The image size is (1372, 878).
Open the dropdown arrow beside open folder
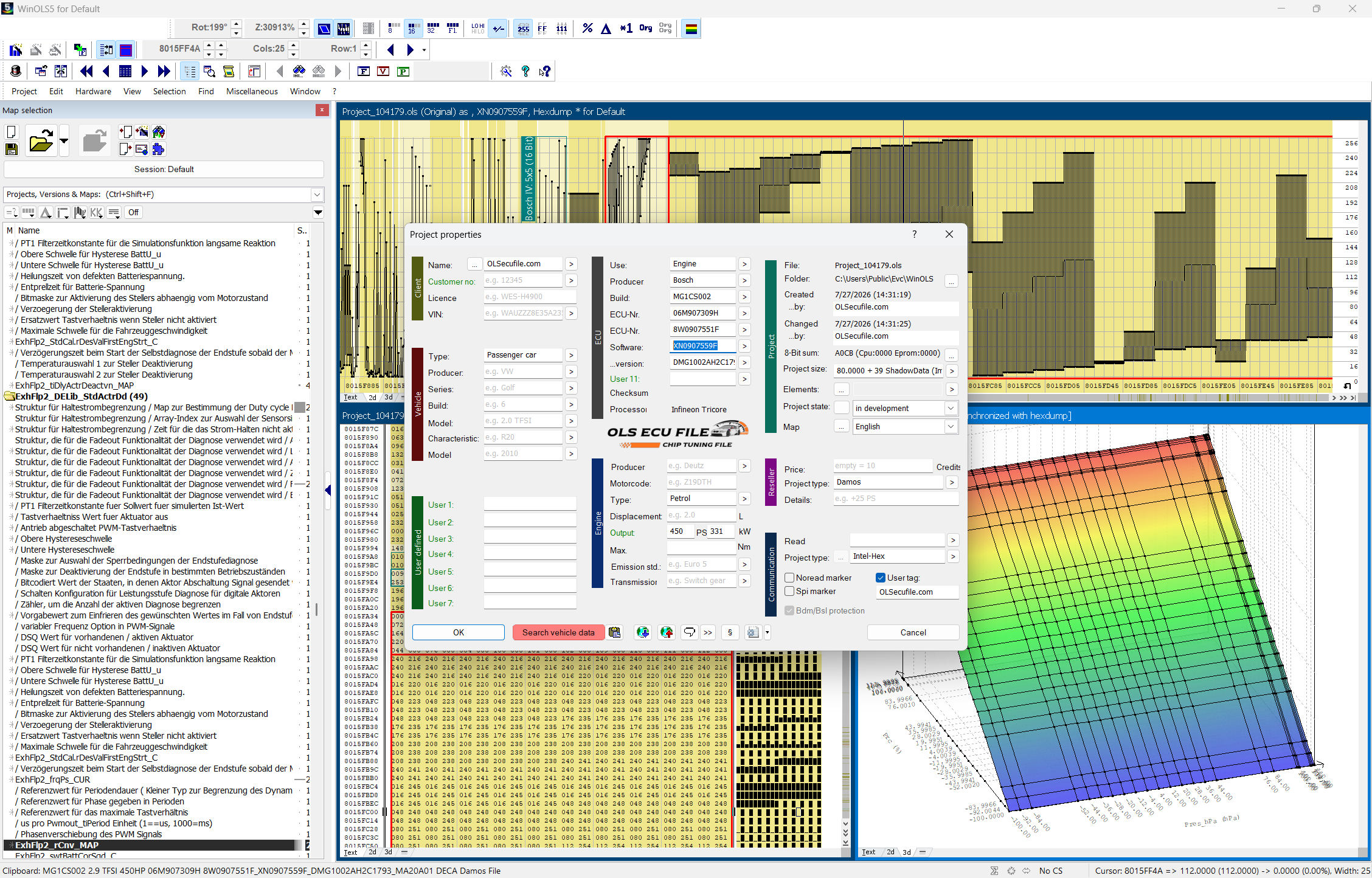pos(64,141)
